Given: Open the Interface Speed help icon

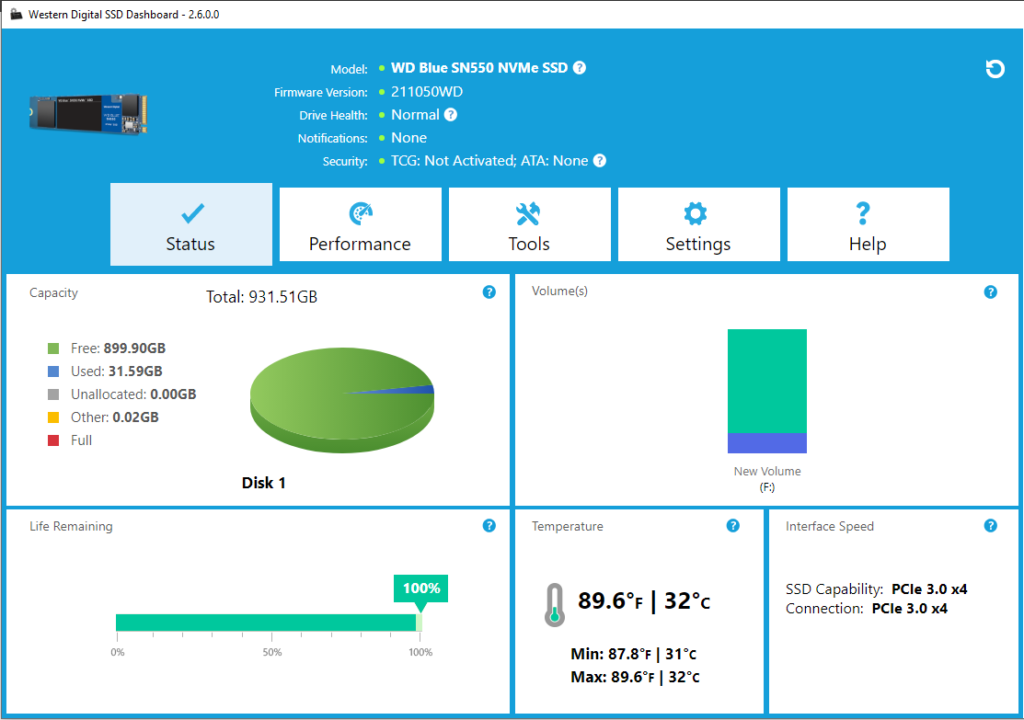Looking at the screenshot, I should coord(991,526).
